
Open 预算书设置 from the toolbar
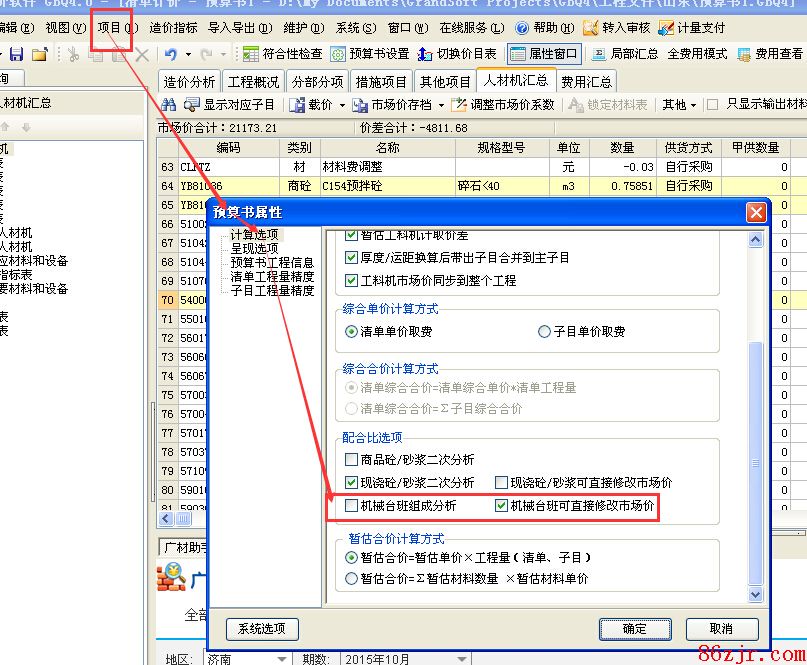339,54
